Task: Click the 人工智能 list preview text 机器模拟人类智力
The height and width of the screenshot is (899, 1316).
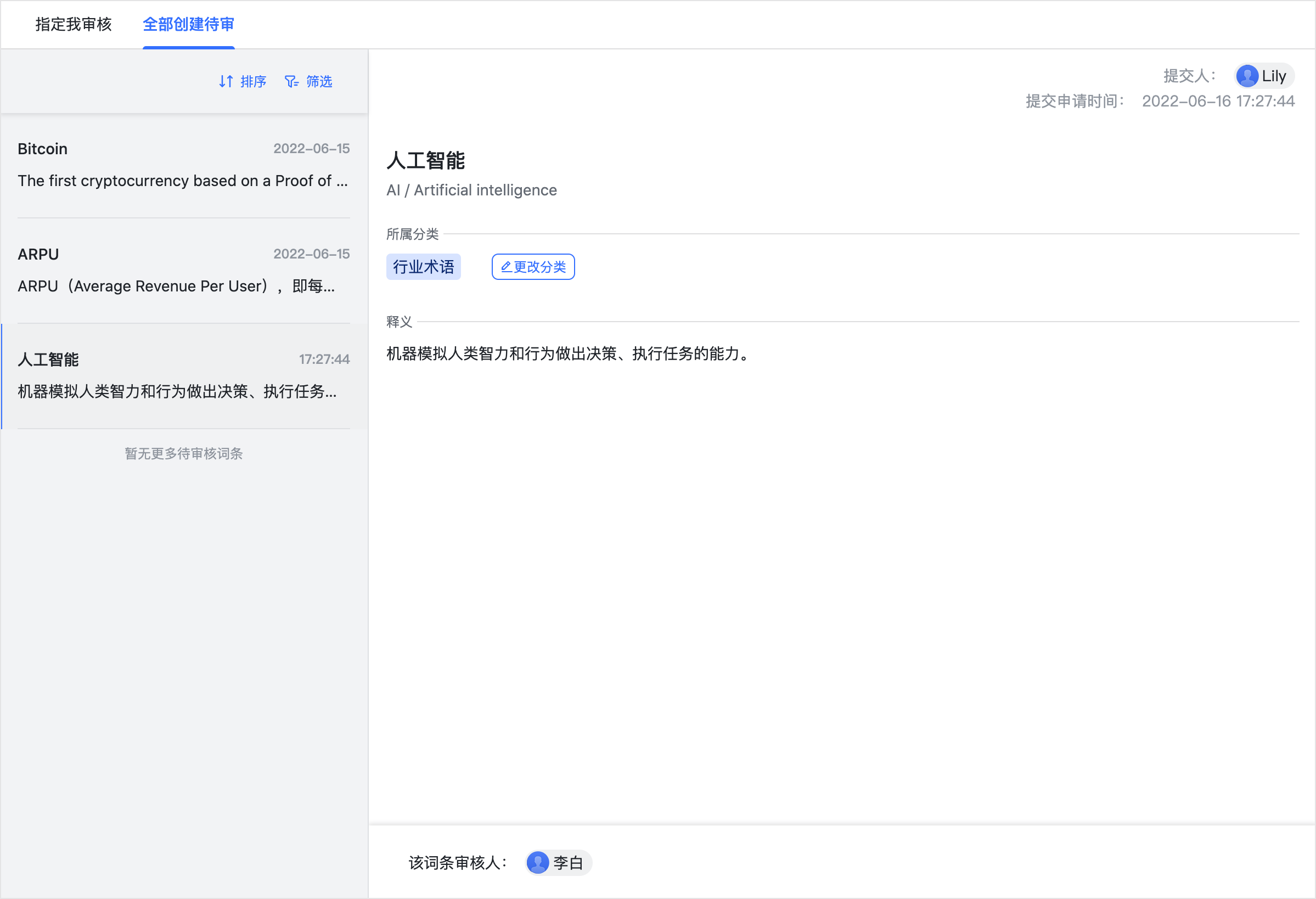Action: 177,391
